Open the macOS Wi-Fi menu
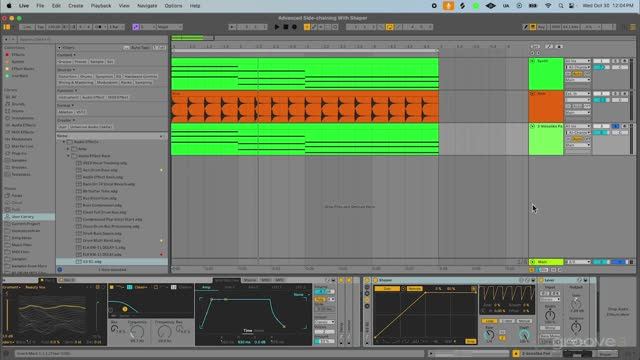 coord(548,6)
